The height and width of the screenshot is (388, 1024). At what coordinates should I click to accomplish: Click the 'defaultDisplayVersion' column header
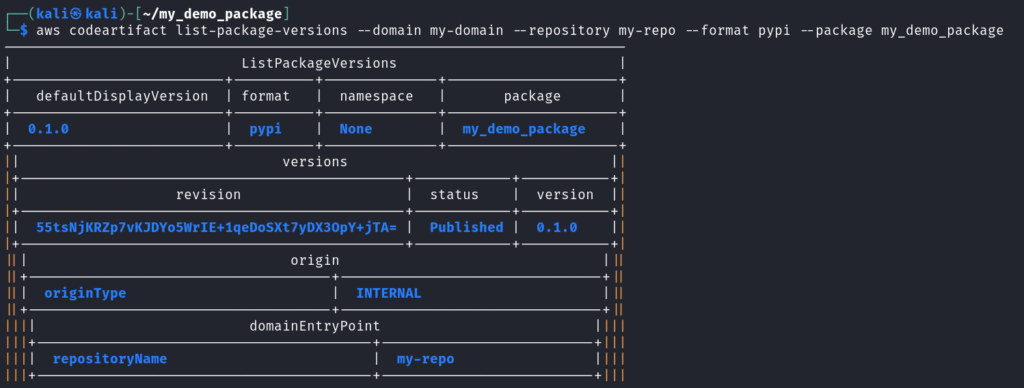122,96
